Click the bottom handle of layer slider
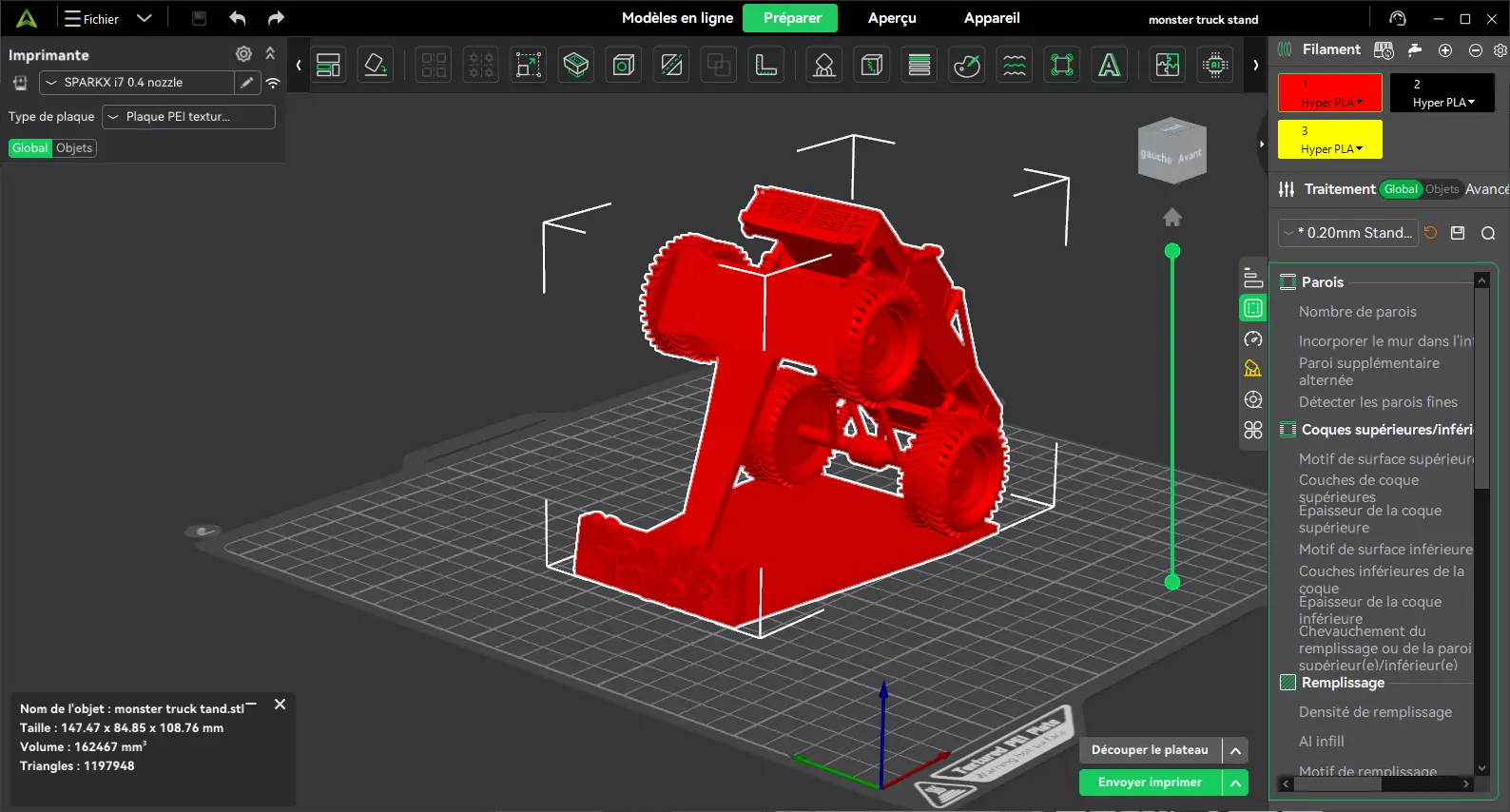This screenshot has width=1510, height=812. click(1172, 582)
